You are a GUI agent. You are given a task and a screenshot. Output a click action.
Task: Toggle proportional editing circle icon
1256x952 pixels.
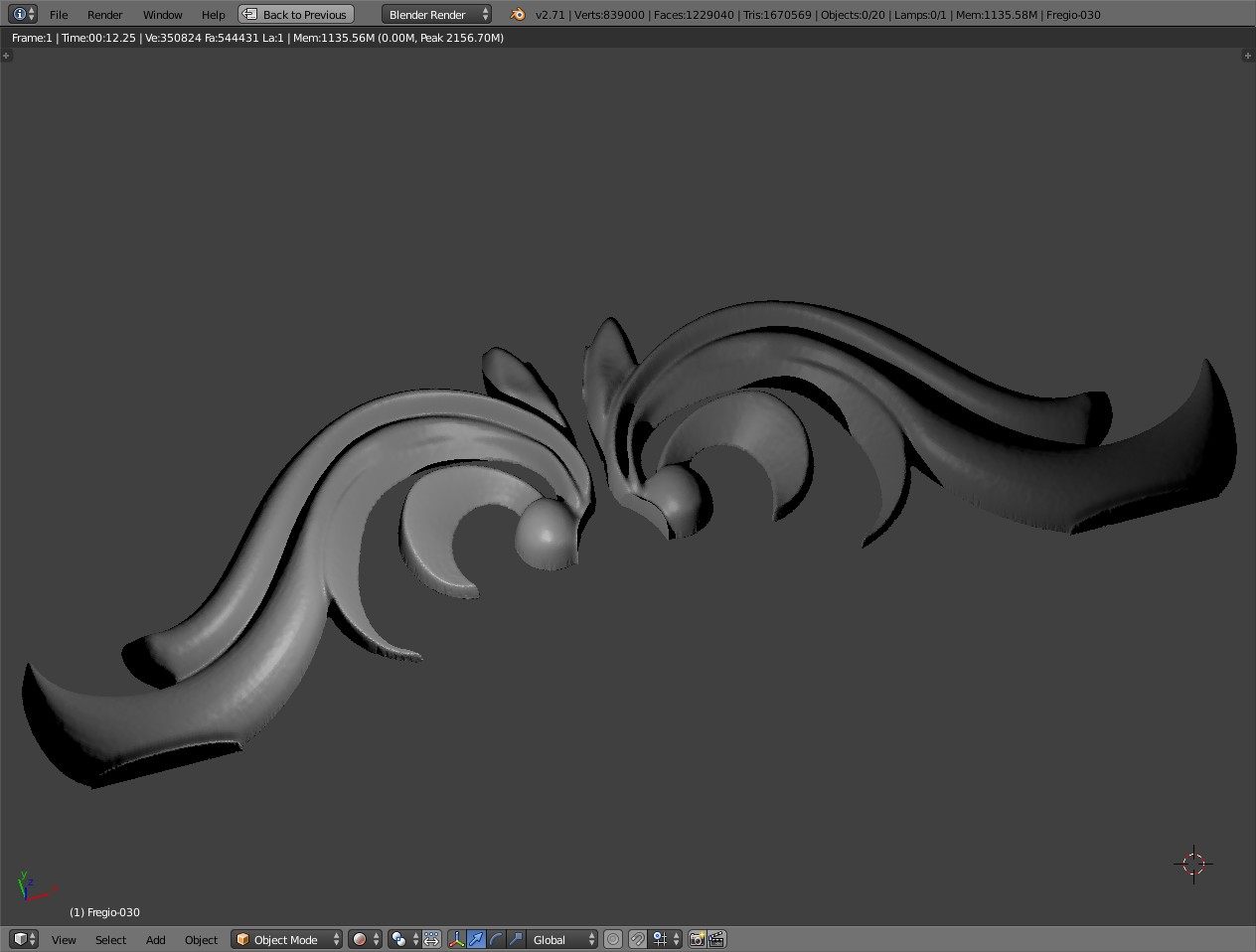[613, 939]
